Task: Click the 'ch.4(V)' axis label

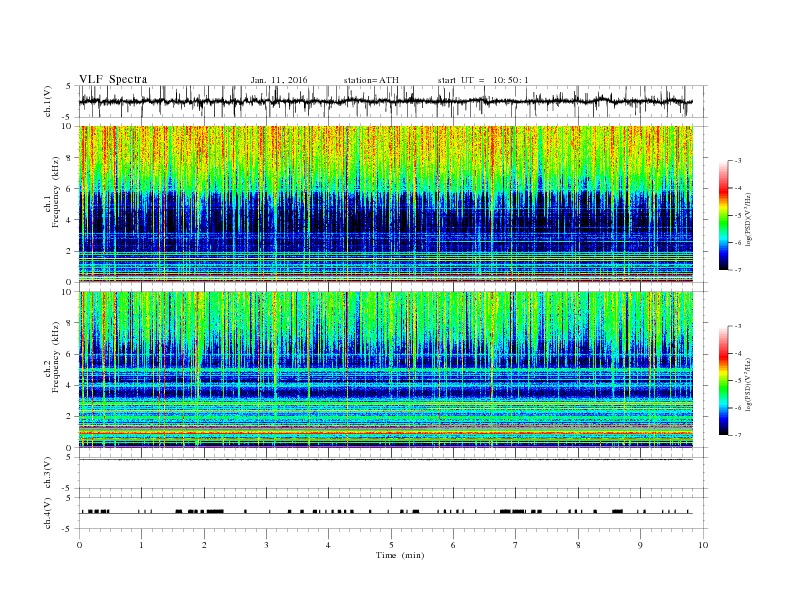Action: tap(48, 513)
